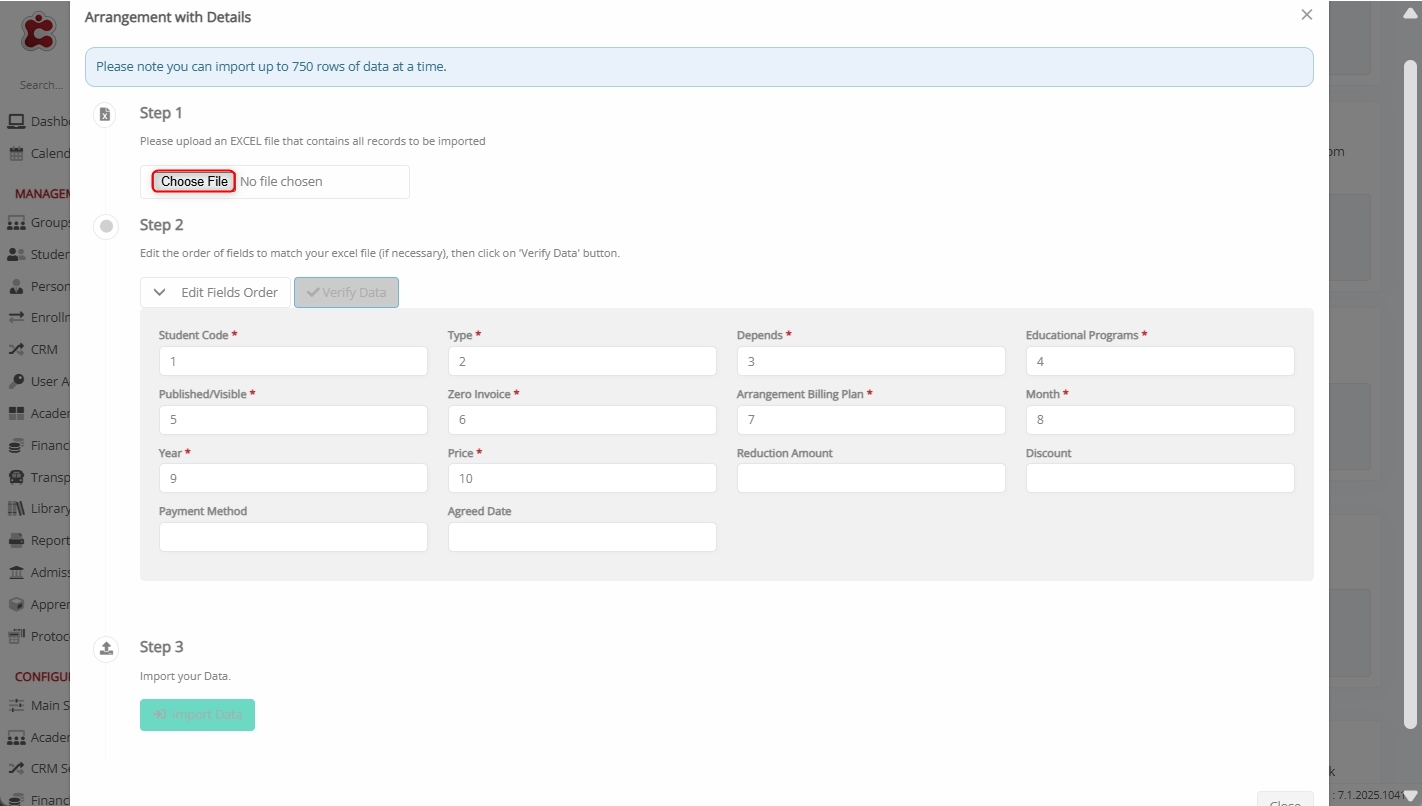This screenshot has width=1422, height=806.
Task: Close the Arrangement with Details dialog using X
Action: [1306, 15]
